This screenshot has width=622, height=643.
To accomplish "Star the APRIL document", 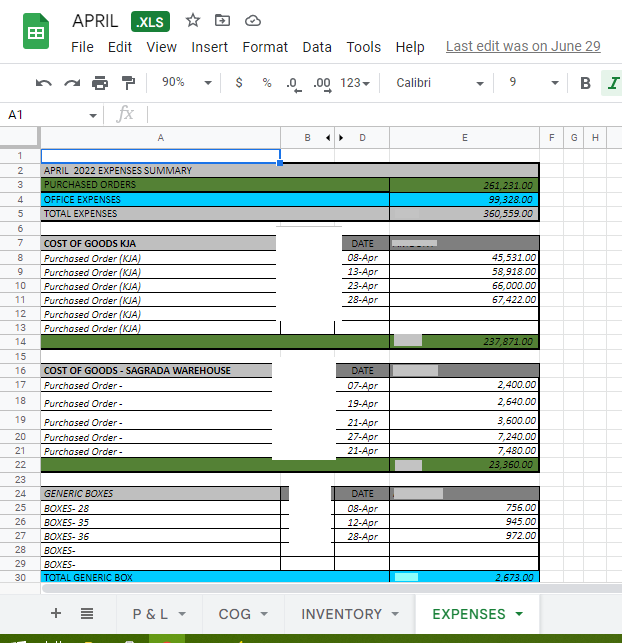I will coord(192,20).
